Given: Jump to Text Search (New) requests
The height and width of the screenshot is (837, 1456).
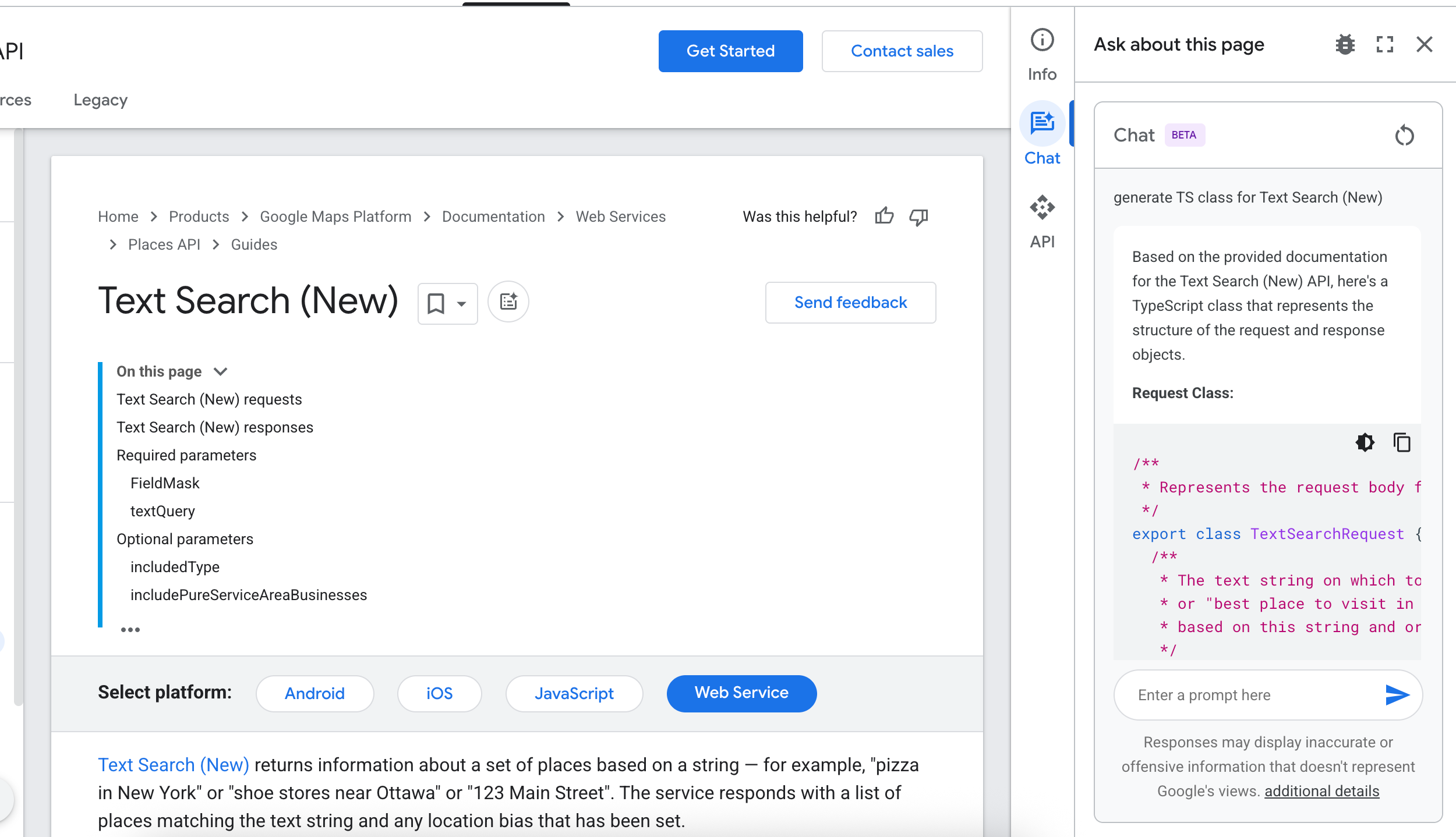Looking at the screenshot, I should point(209,399).
